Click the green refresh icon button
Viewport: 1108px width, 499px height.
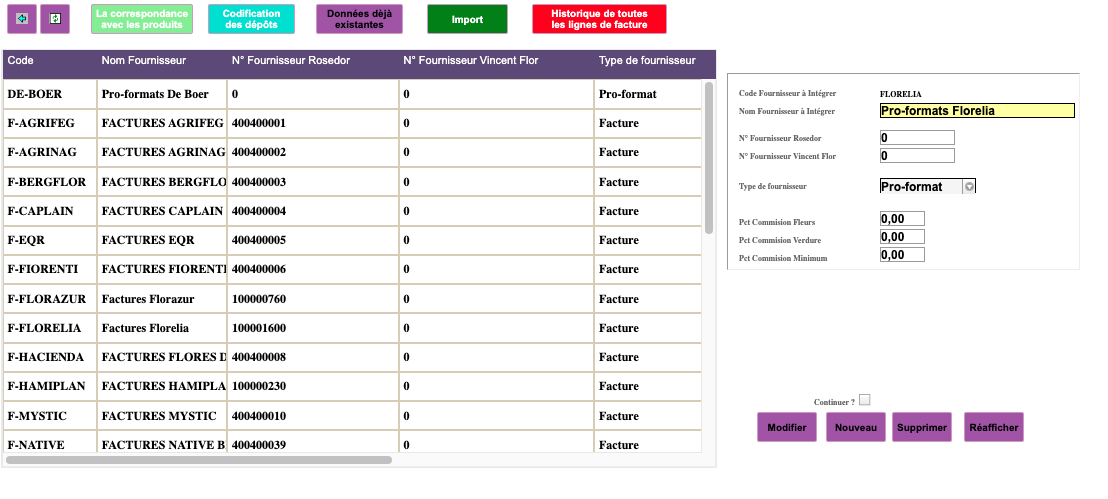(55, 18)
